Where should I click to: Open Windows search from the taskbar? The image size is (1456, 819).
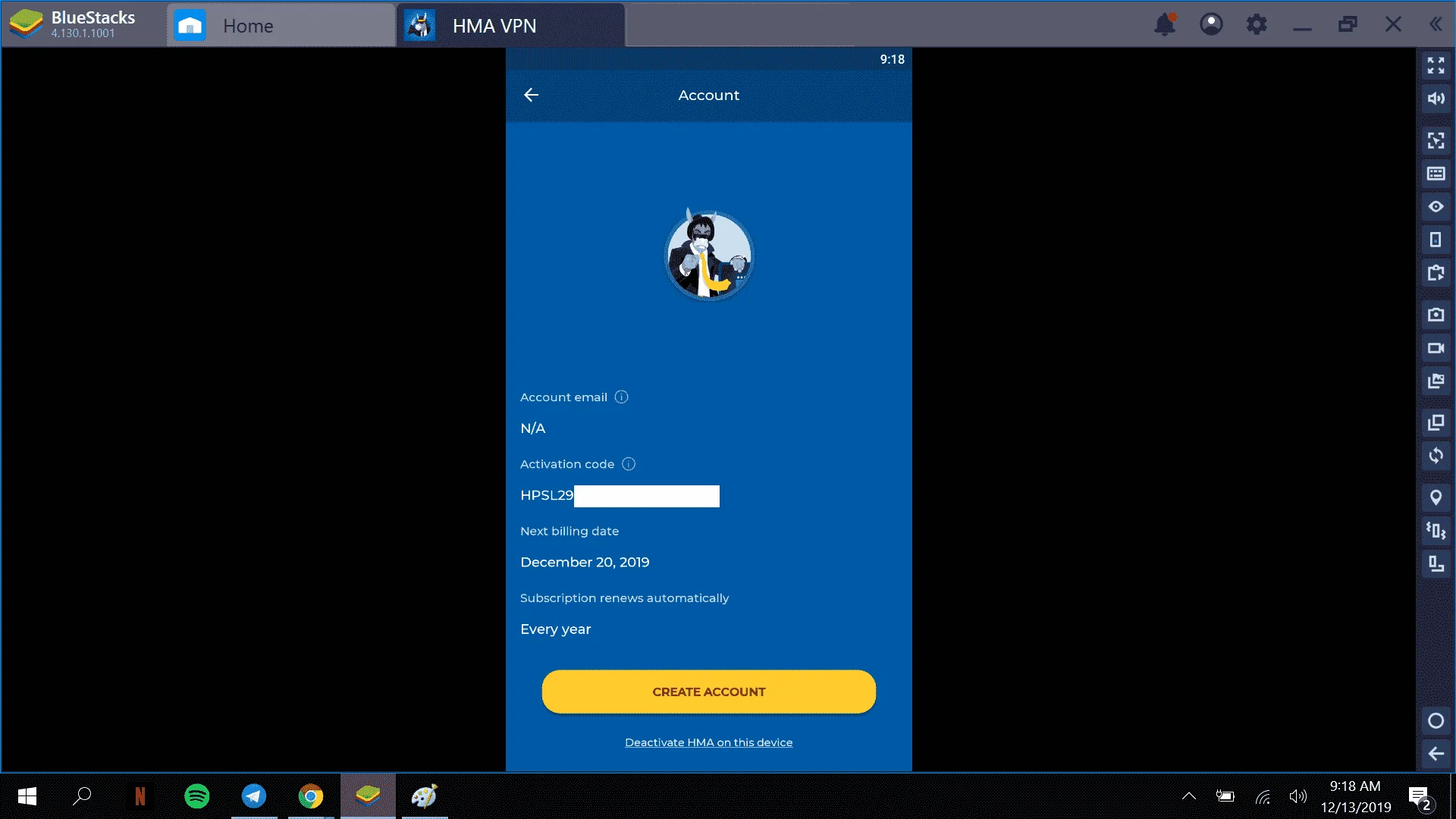(83, 796)
